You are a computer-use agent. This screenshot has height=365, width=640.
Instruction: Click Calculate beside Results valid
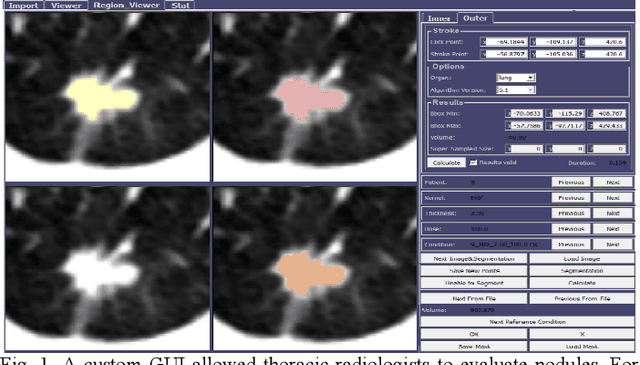click(x=446, y=162)
